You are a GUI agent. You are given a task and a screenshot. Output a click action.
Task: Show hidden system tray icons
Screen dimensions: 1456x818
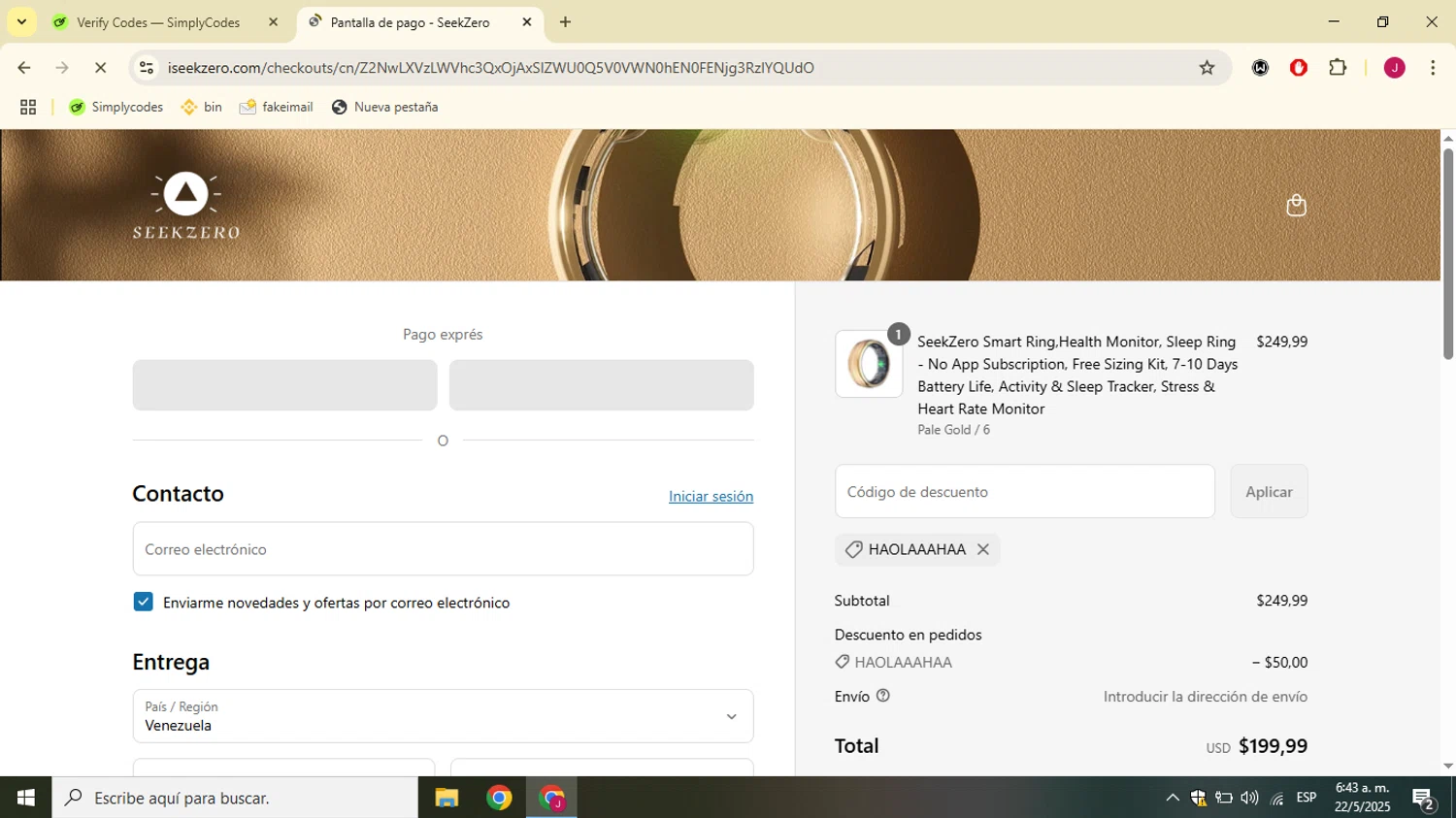(1172, 798)
